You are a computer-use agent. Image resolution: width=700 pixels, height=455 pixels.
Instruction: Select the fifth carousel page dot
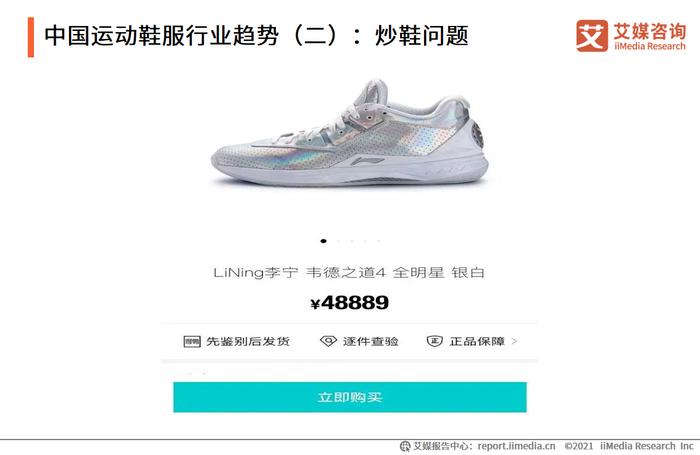coord(379,241)
